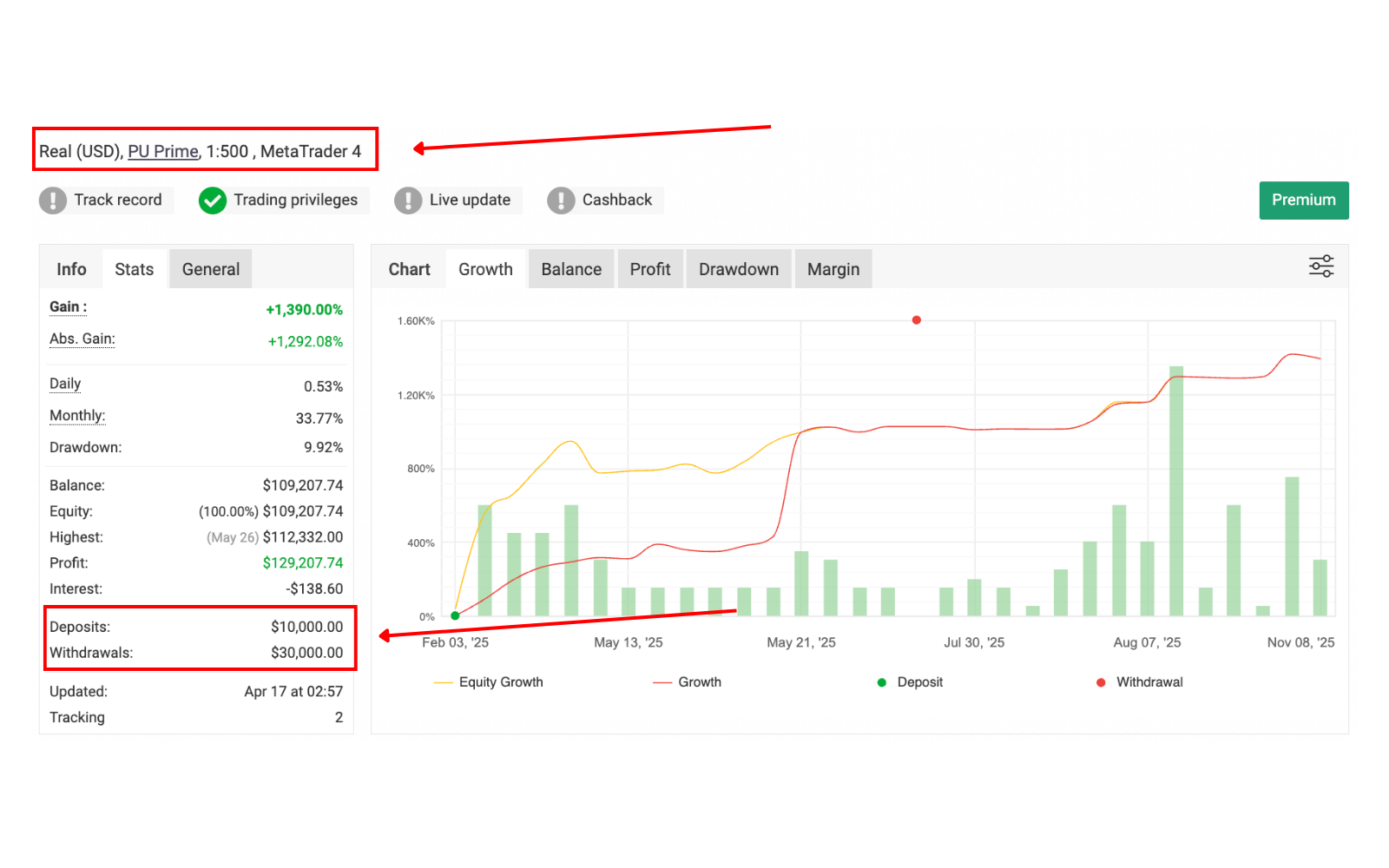Click the Trading privileges green checkmark icon
Screen dimensions: 1389x868
click(x=213, y=201)
